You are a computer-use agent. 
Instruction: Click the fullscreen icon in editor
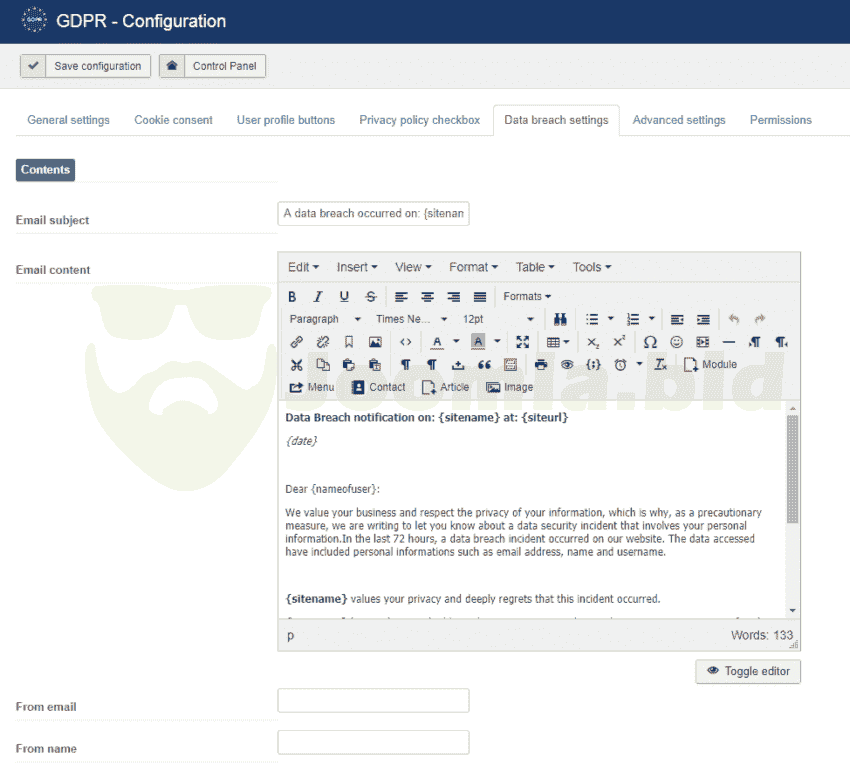click(x=522, y=342)
